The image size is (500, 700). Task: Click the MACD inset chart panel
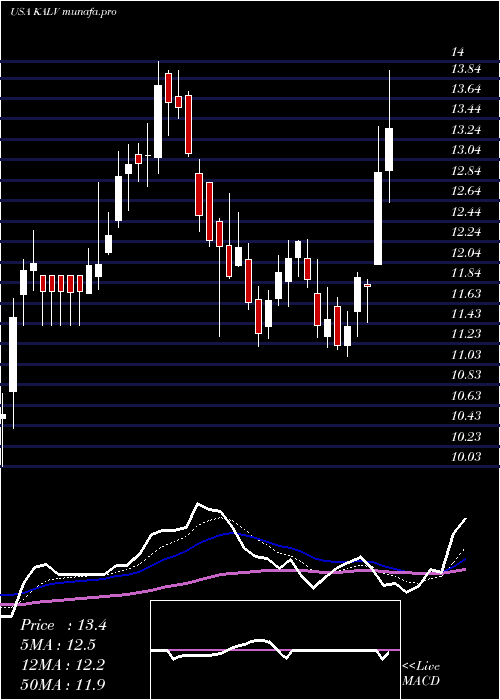[275, 650]
